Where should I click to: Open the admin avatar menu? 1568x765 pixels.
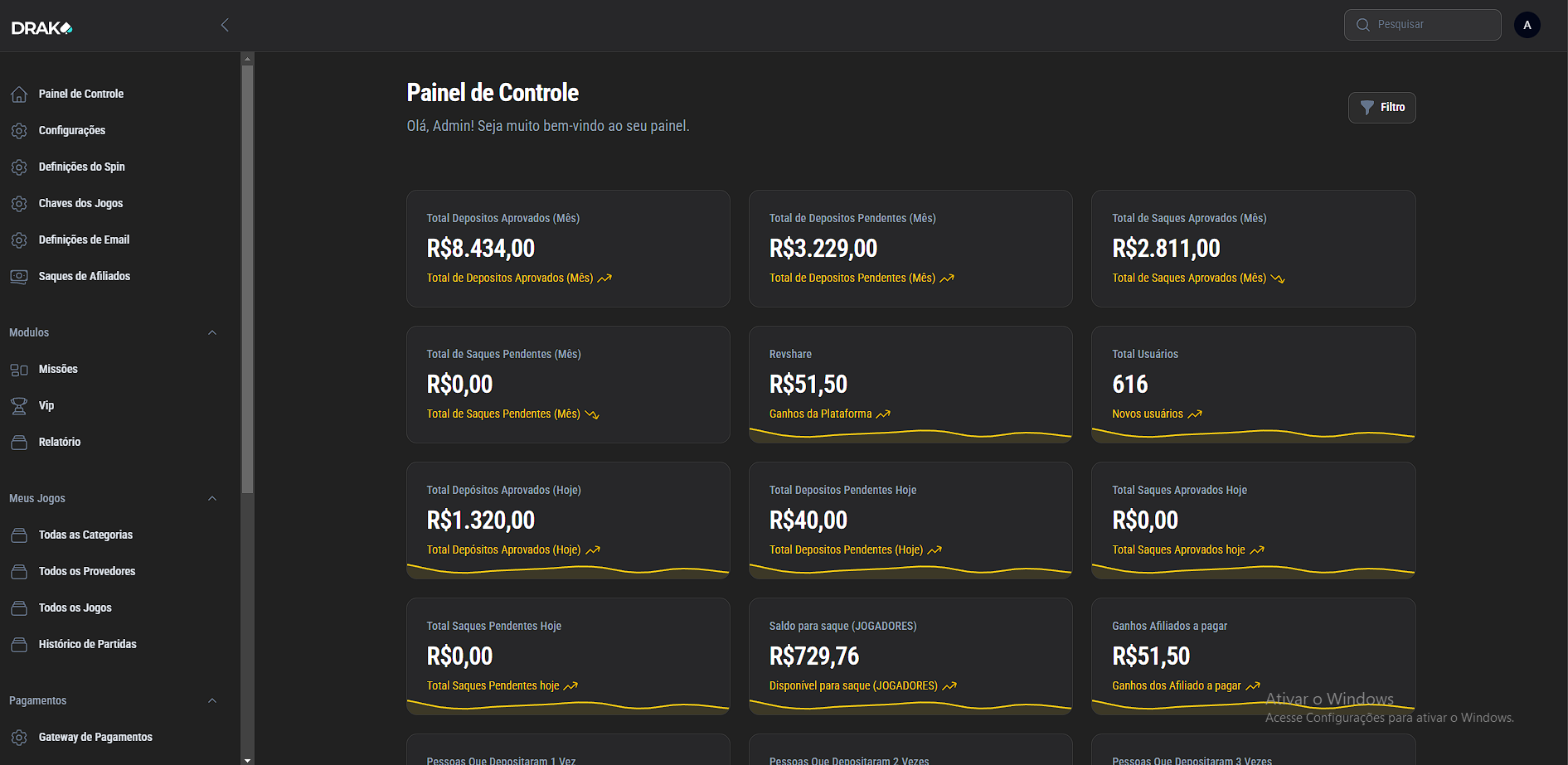point(1527,25)
